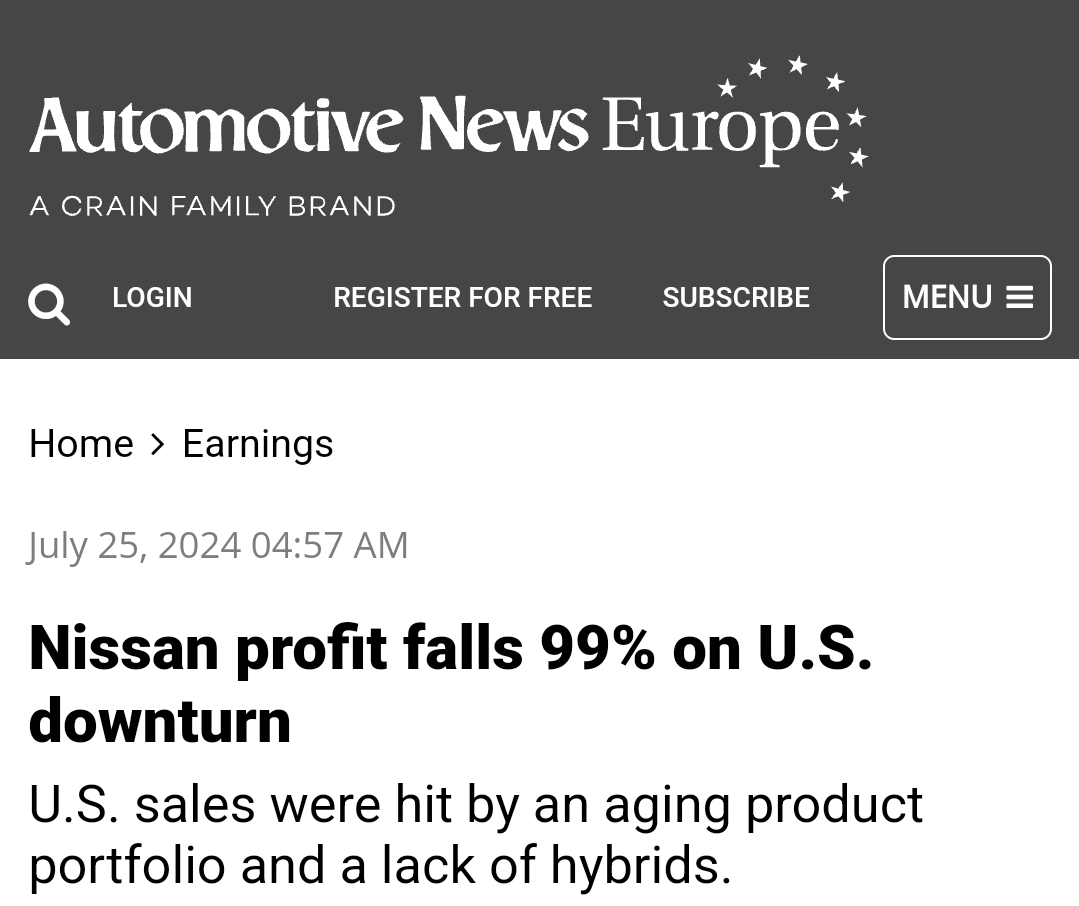Click the word Nissan in headline
Image resolution: width=1079 pixels, height=906 pixels.
pyautogui.click(x=124, y=648)
